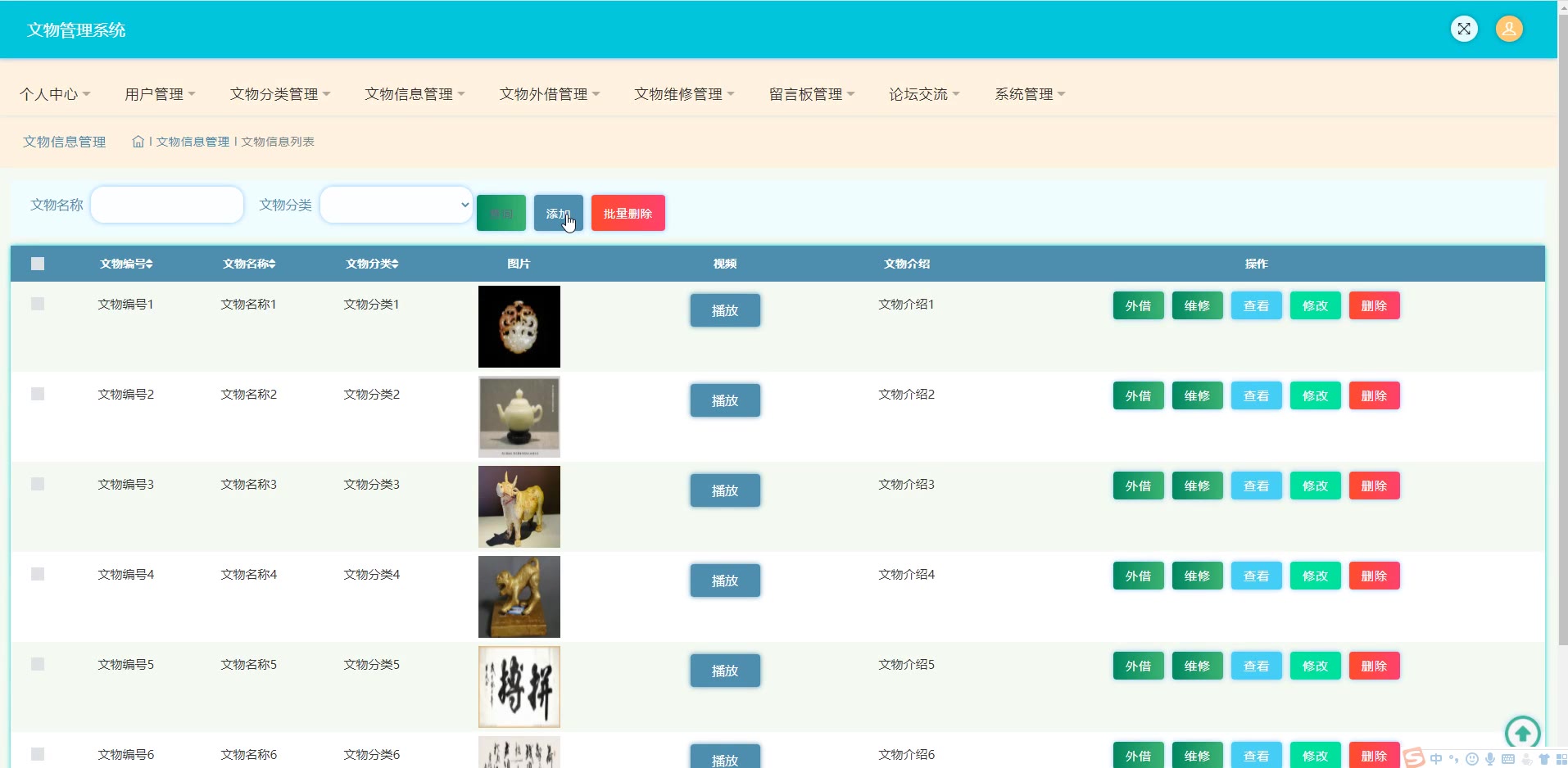This screenshot has width=1568, height=768.
Task: Go to home via breadcrumb house icon
Action: (x=138, y=142)
